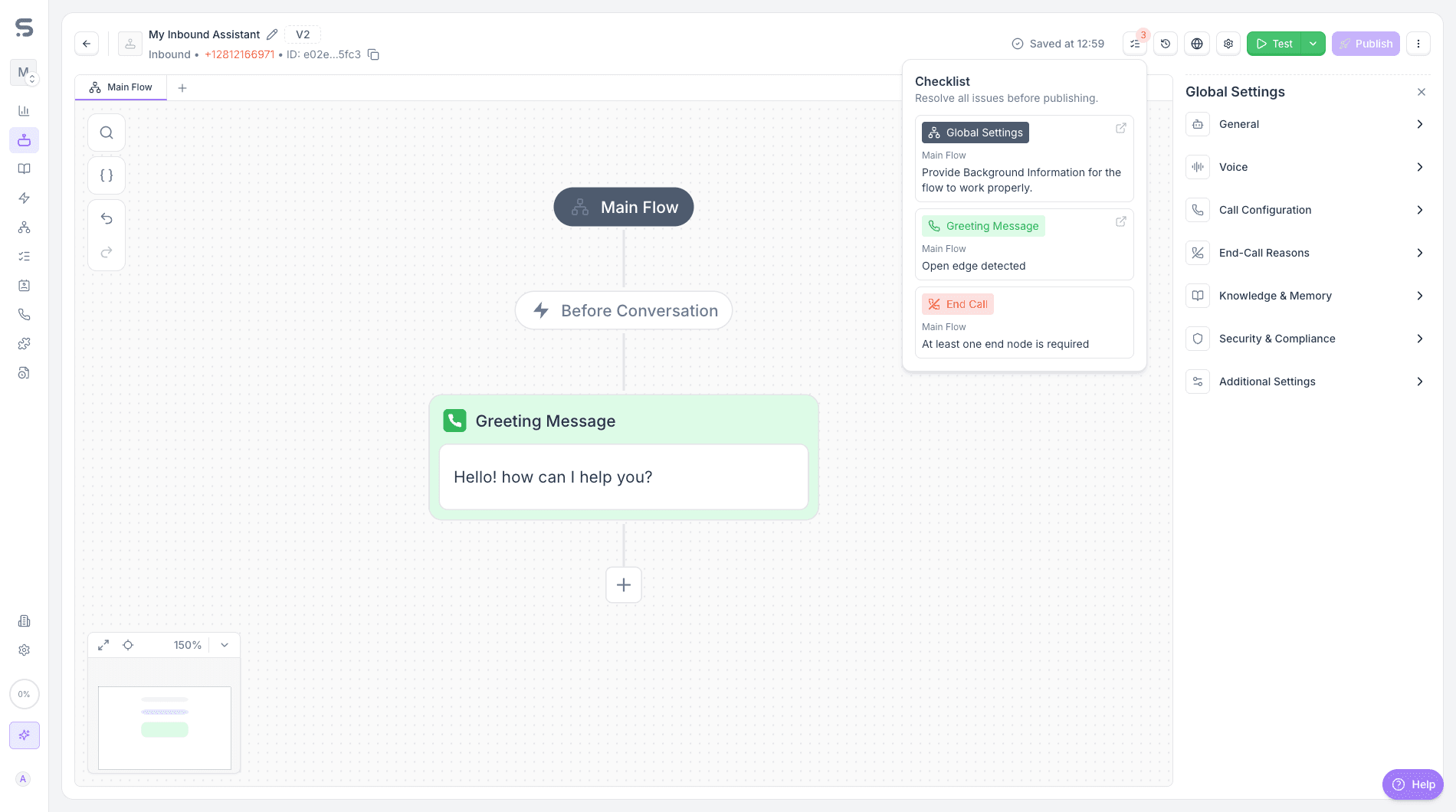The image size is (1456, 812).
Task: Rename the assistant using the pencil icon
Action: click(x=272, y=34)
